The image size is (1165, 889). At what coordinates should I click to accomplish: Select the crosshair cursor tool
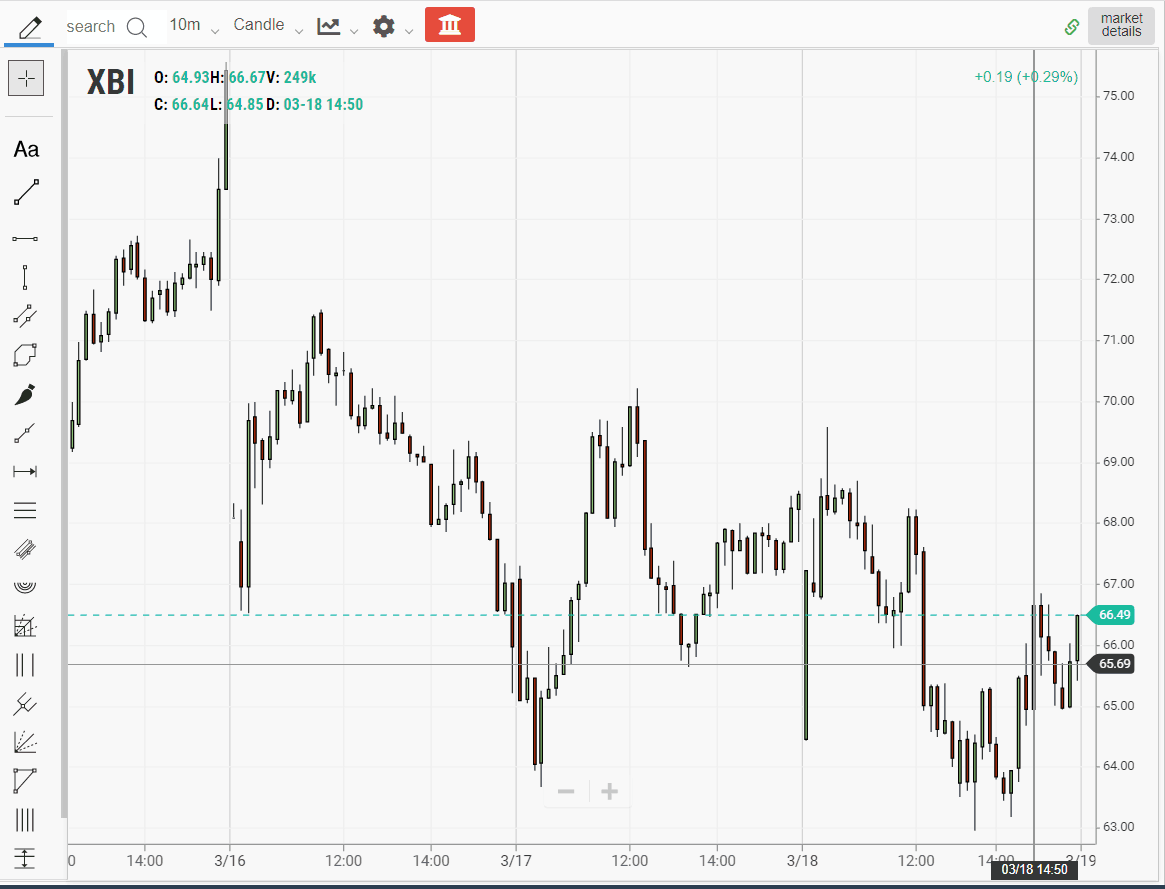[x=26, y=78]
